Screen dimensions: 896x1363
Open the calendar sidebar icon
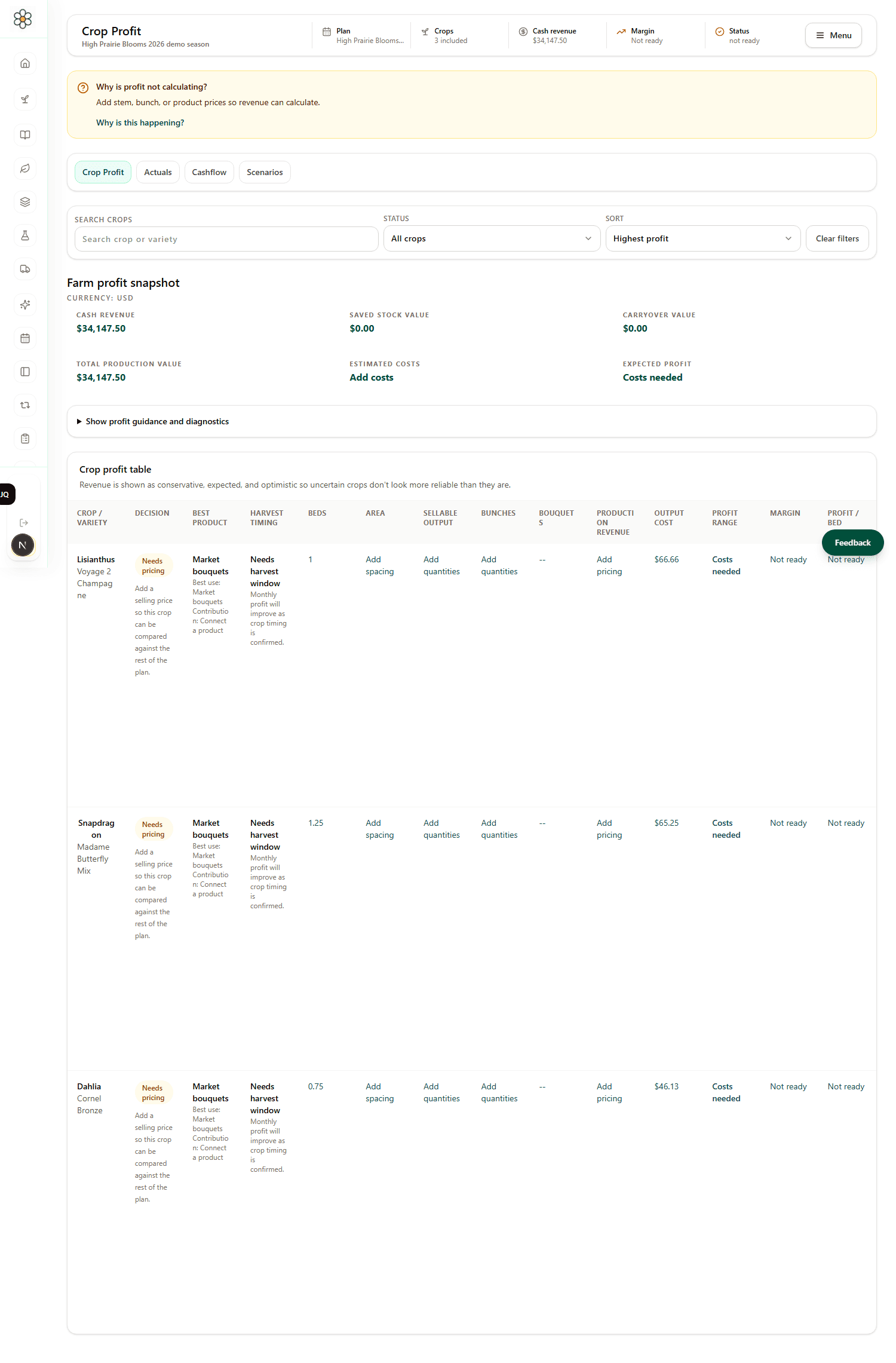click(x=25, y=338)
